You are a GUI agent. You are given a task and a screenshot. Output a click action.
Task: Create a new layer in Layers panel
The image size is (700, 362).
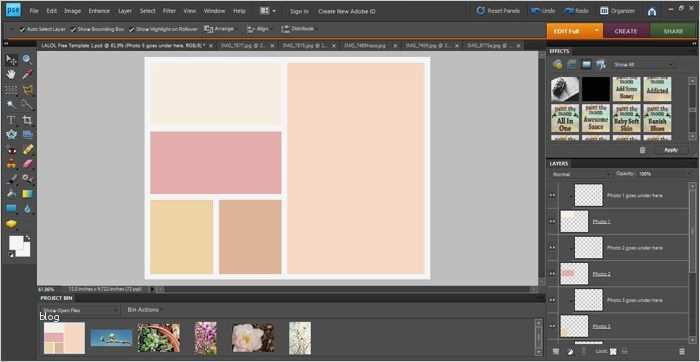556,352
